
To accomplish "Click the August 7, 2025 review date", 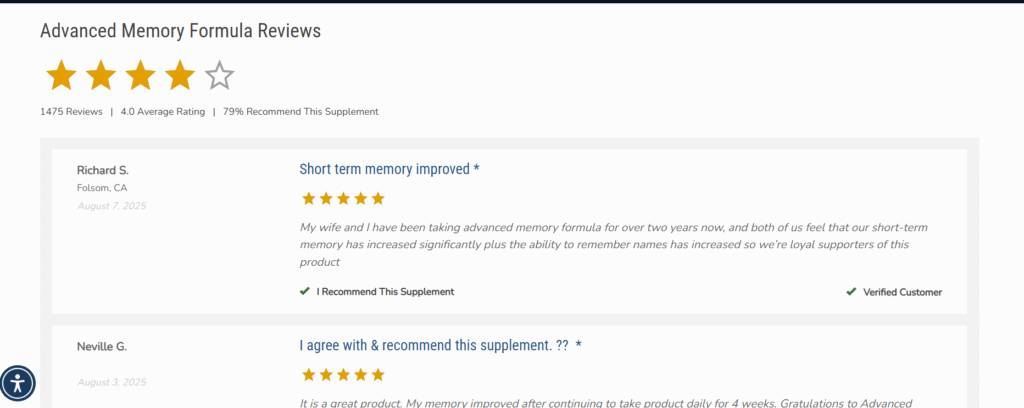I will point(112,206).
